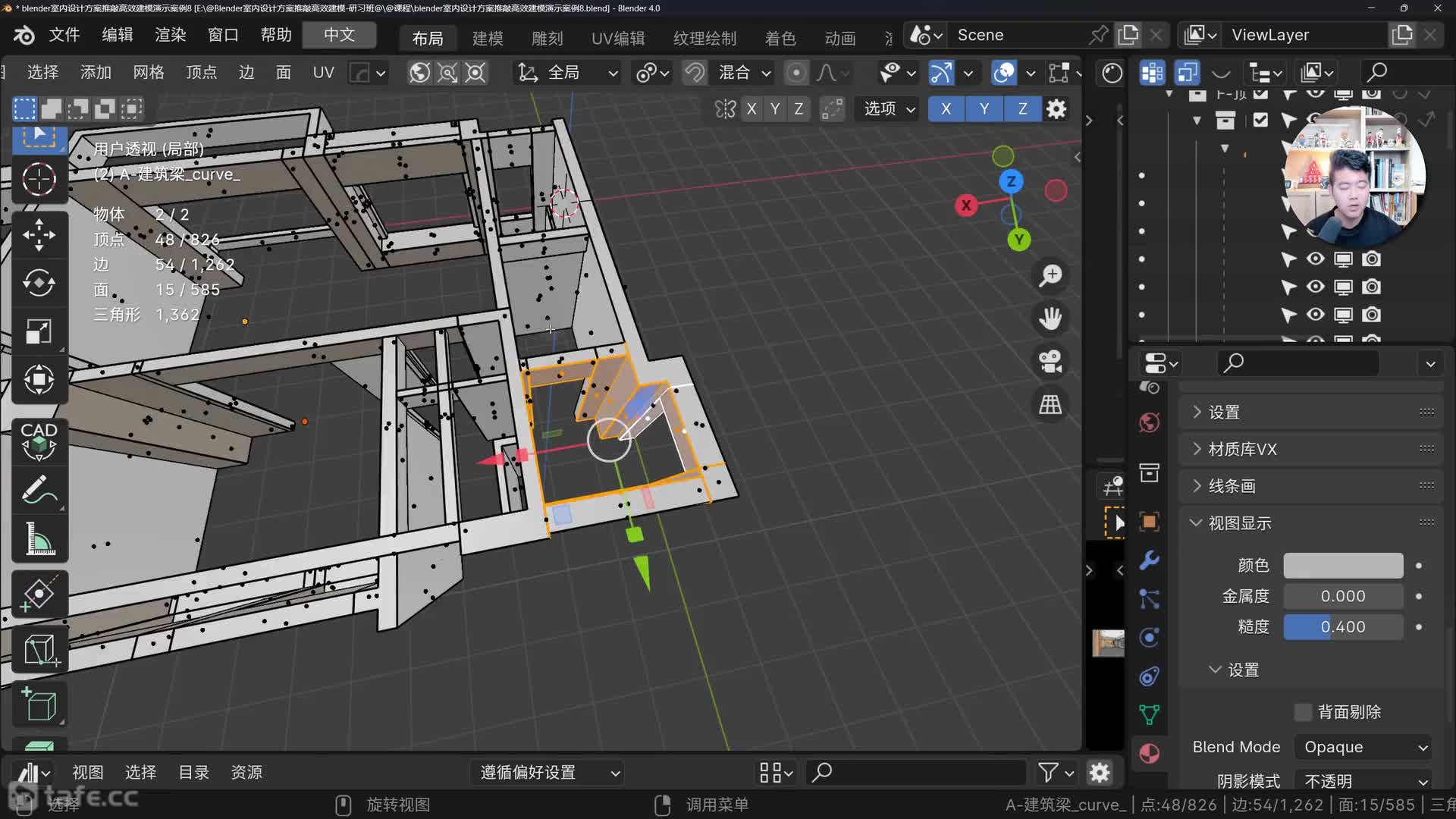Open the Modifiers wrench tab
This screenshot has height=819, width=1456.
(x=1149, y=560)
